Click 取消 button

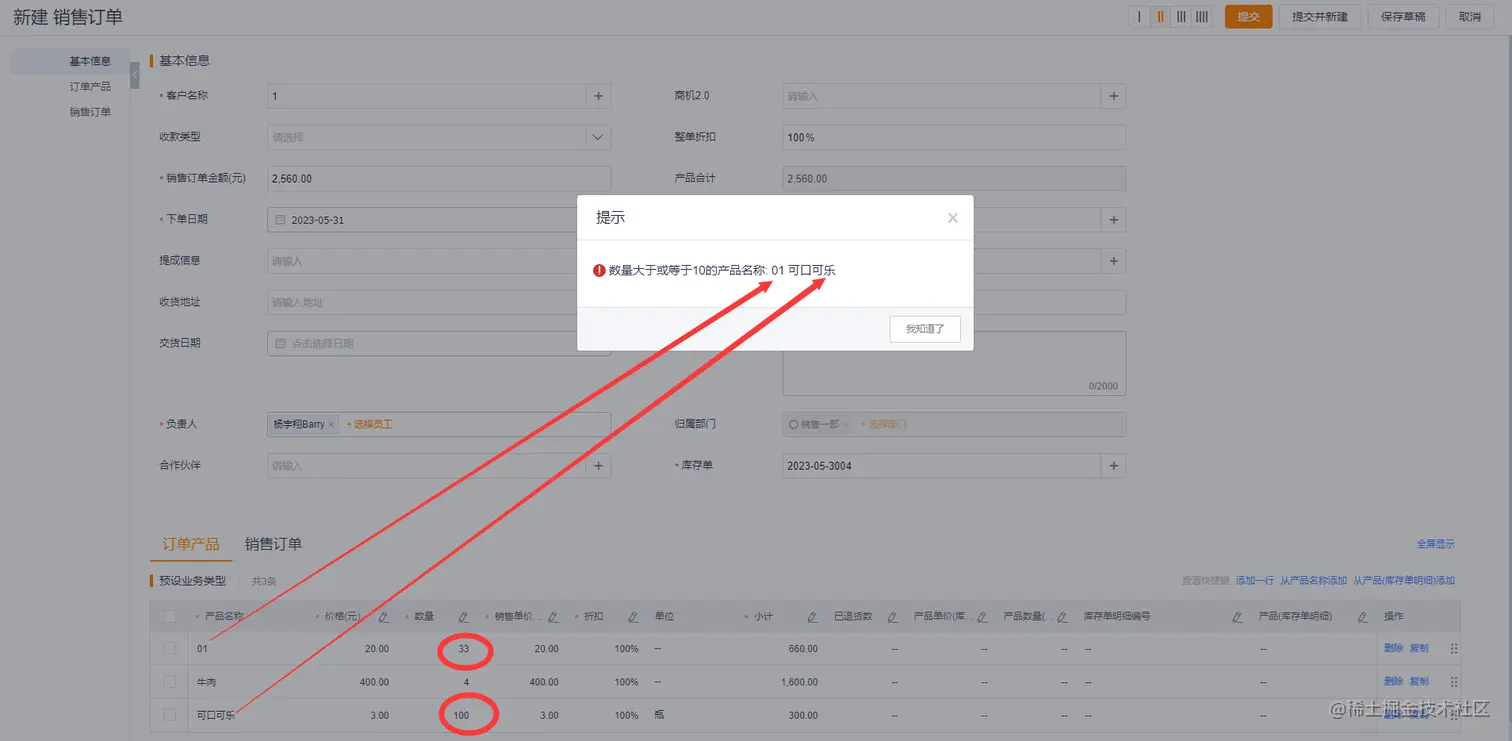click(1470, 17)
